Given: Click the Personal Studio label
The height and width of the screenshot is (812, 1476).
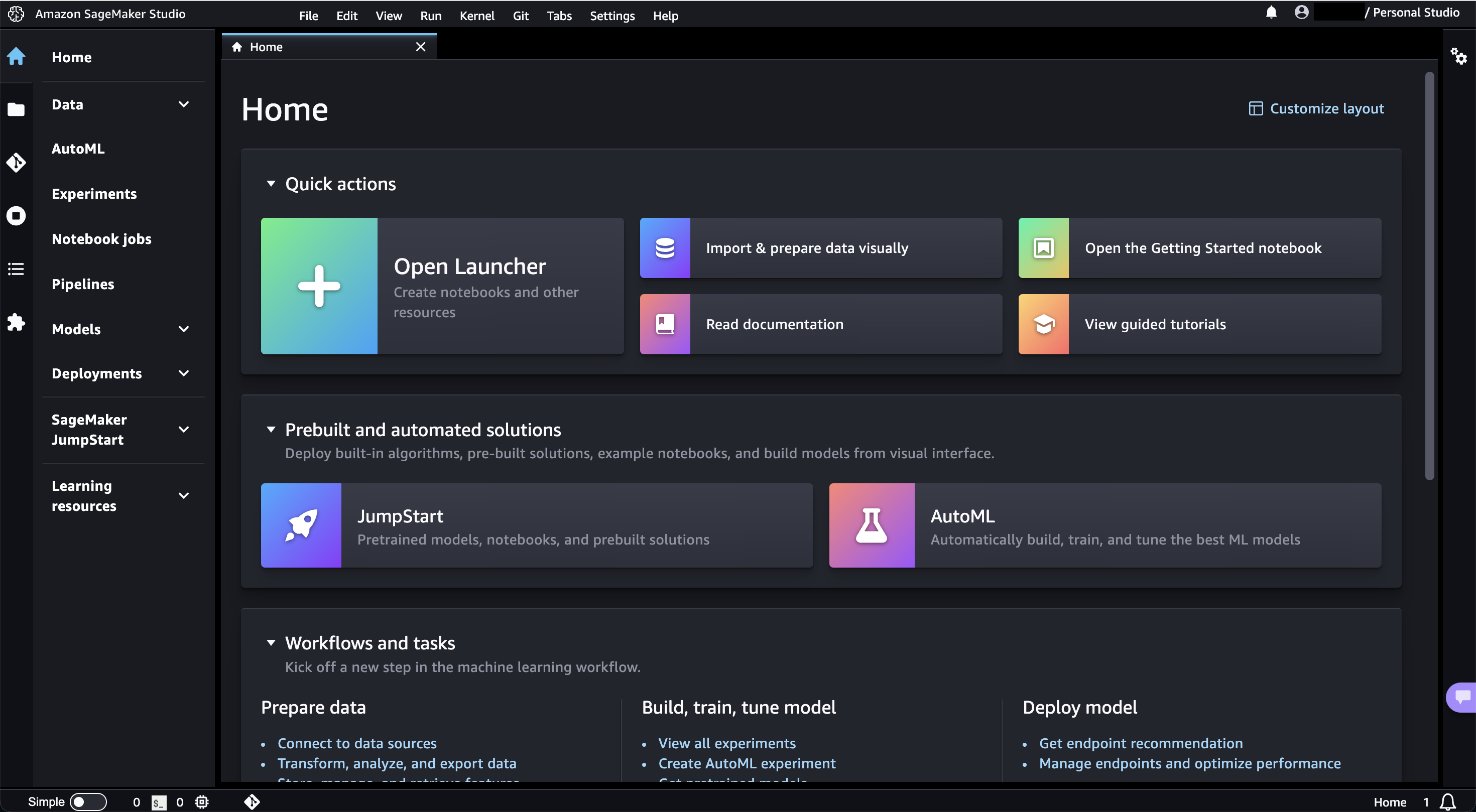Looking at the screenshot, I should (1416, 12).
